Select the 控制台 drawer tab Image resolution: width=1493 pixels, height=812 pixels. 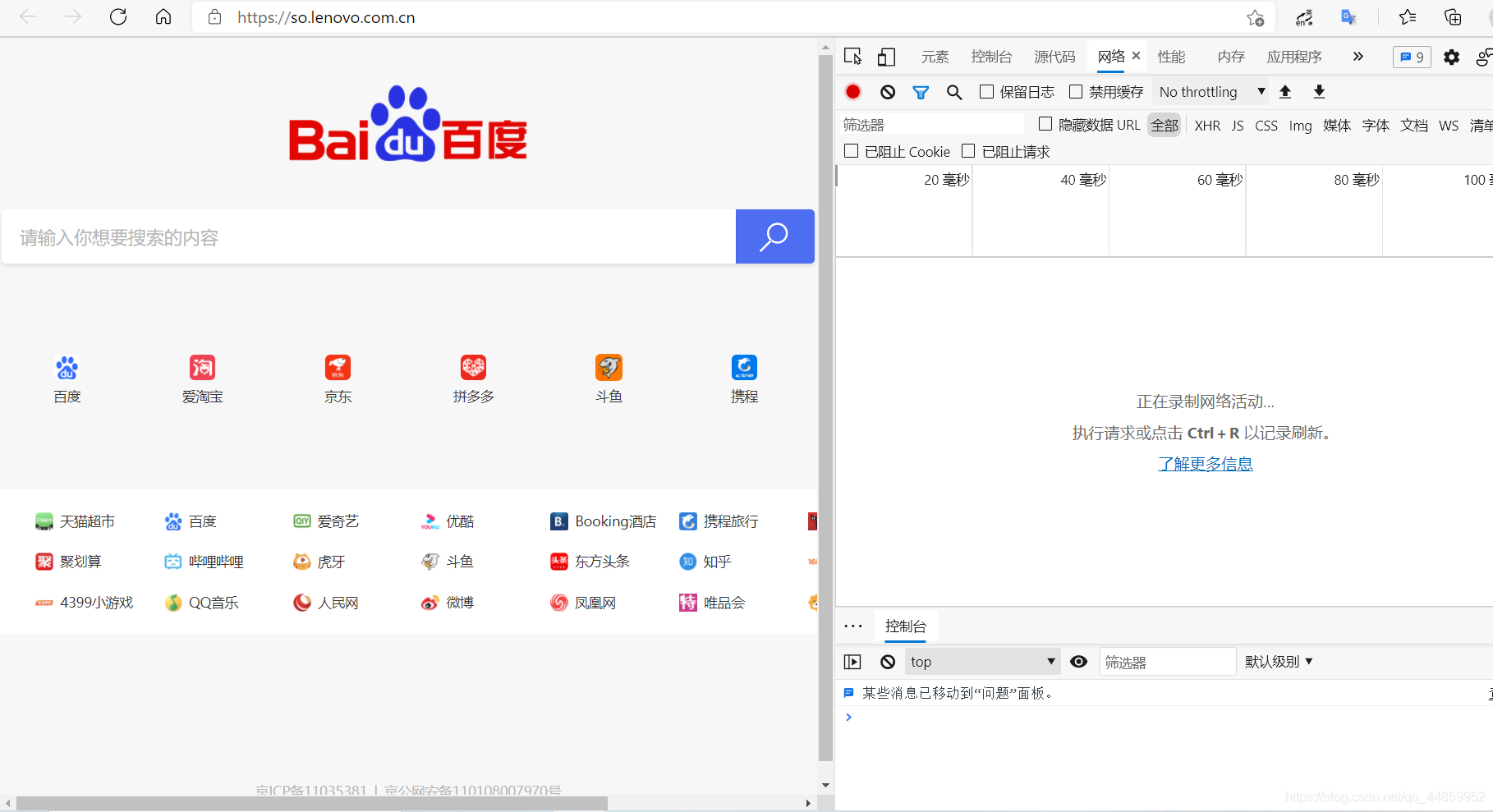pyautogui.click(x=906, y=626)
